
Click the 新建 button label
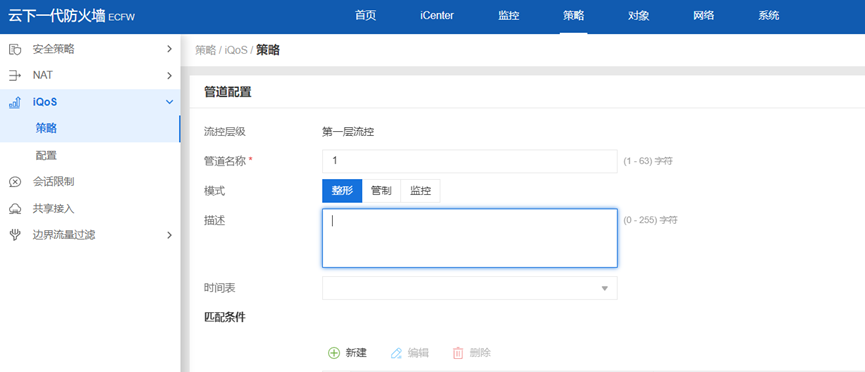356,353
